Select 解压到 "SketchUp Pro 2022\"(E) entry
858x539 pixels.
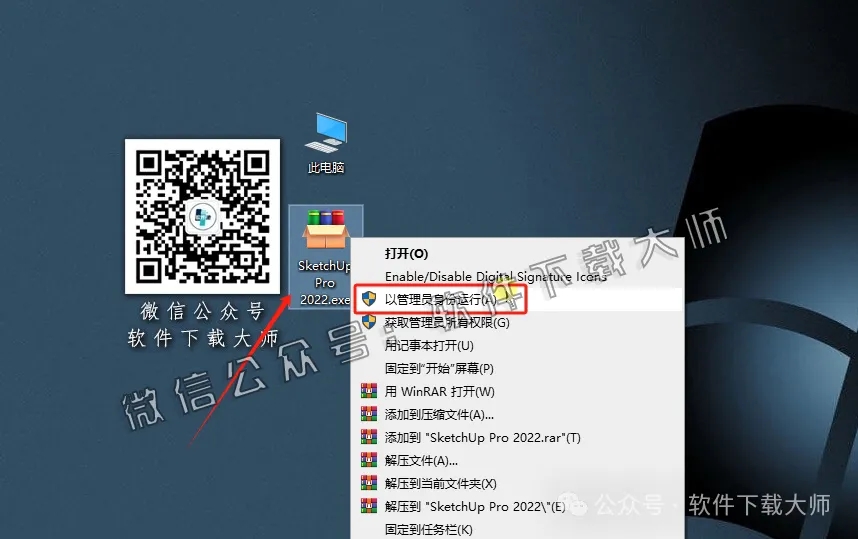(475, 506)
